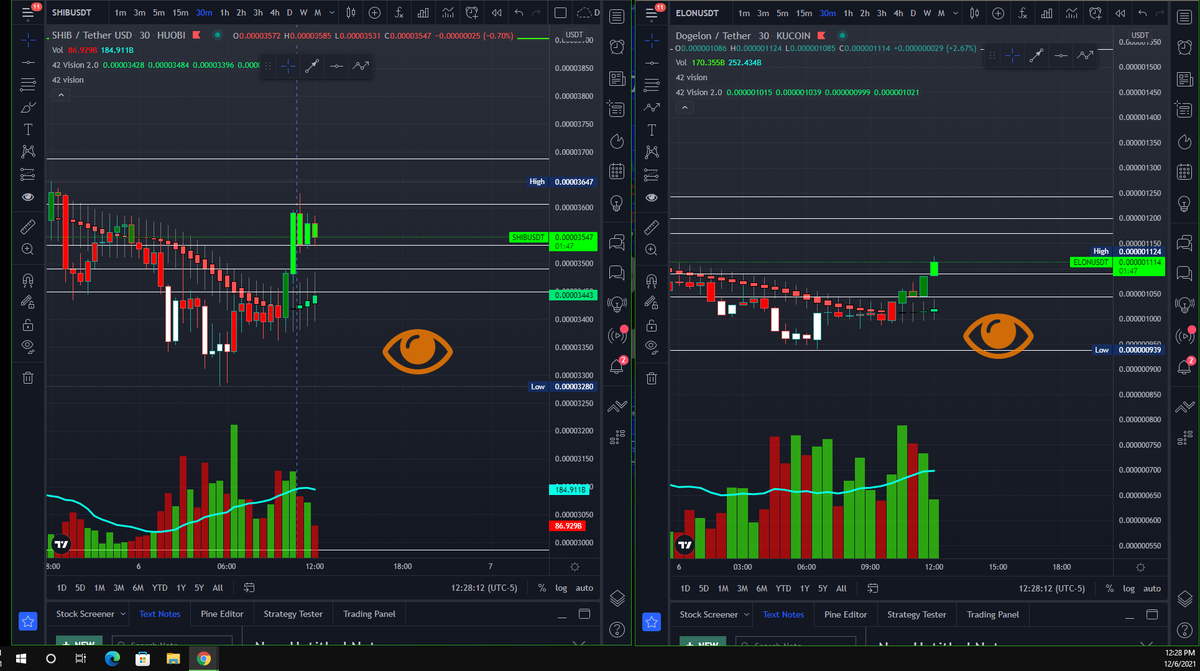The width and height of the screenshot is (1200, 671).
Task: Switch to Text Notes tab in SHIBUSDT window
Action: 160,614
